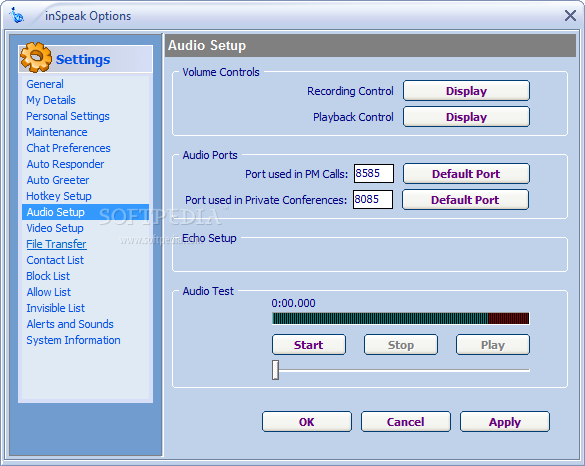Go to Hotkey Setup
The image size is (585, 466).
coord(59,196)
